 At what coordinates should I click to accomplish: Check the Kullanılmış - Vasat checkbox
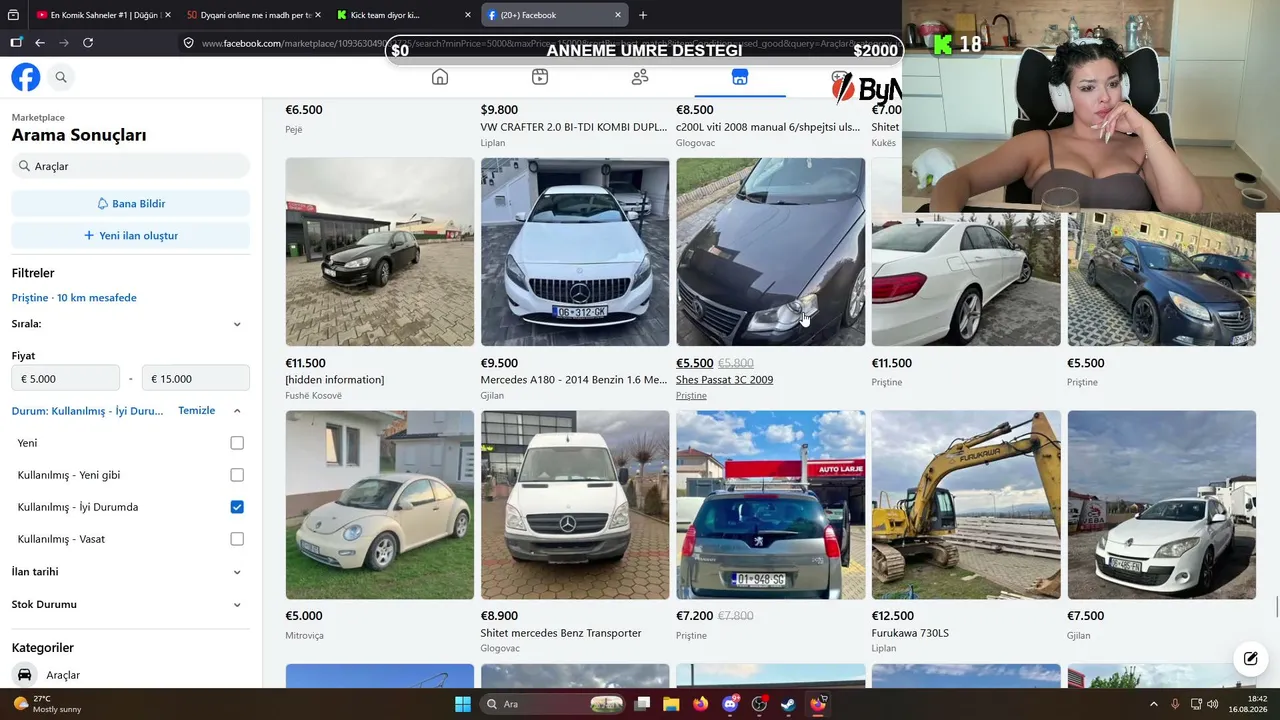pyautogui.click(x=237, y=539)
